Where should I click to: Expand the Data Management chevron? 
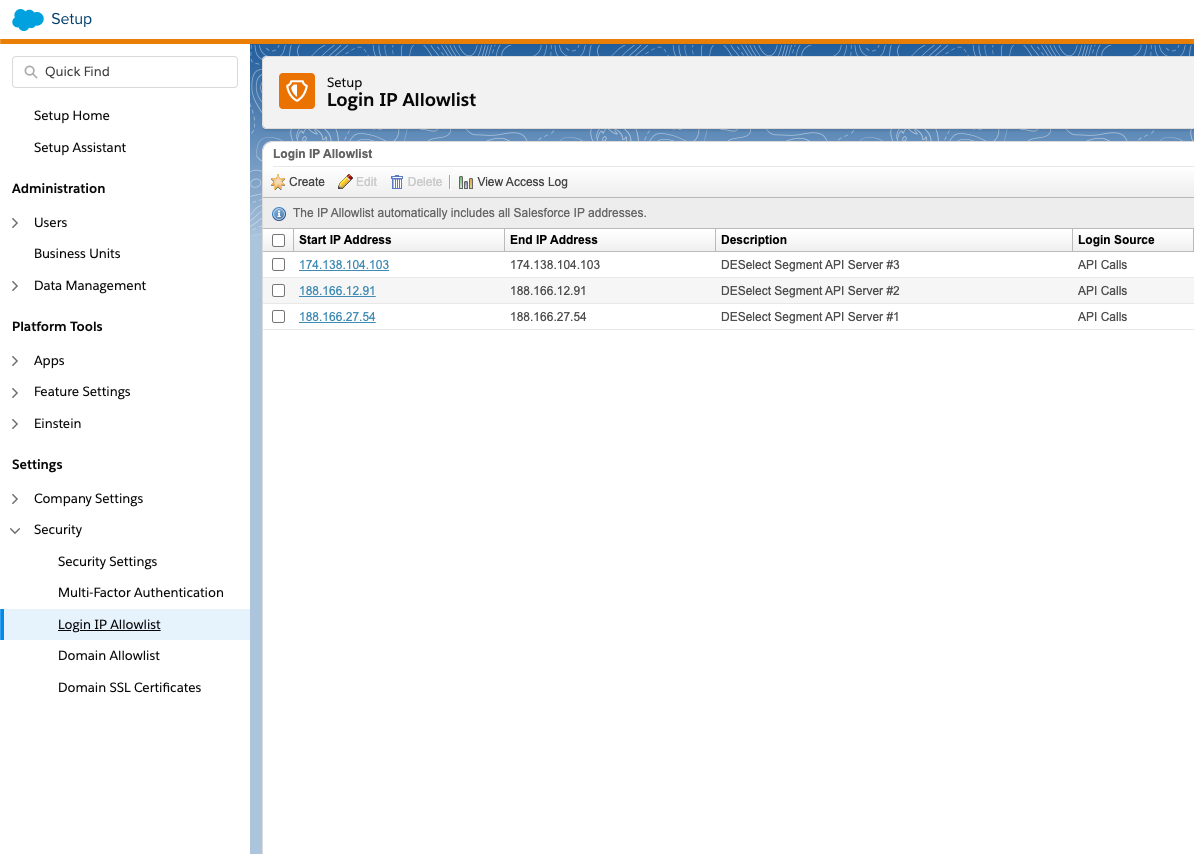pos(15,286)
